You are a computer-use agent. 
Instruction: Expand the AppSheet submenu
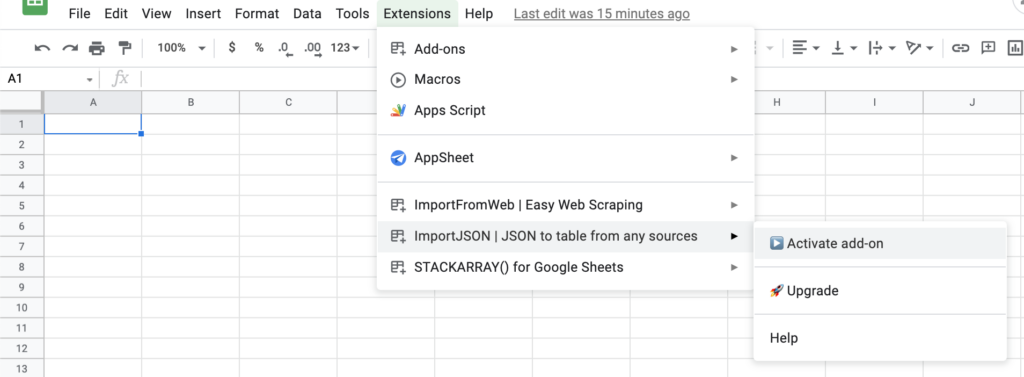coord(566,157)
